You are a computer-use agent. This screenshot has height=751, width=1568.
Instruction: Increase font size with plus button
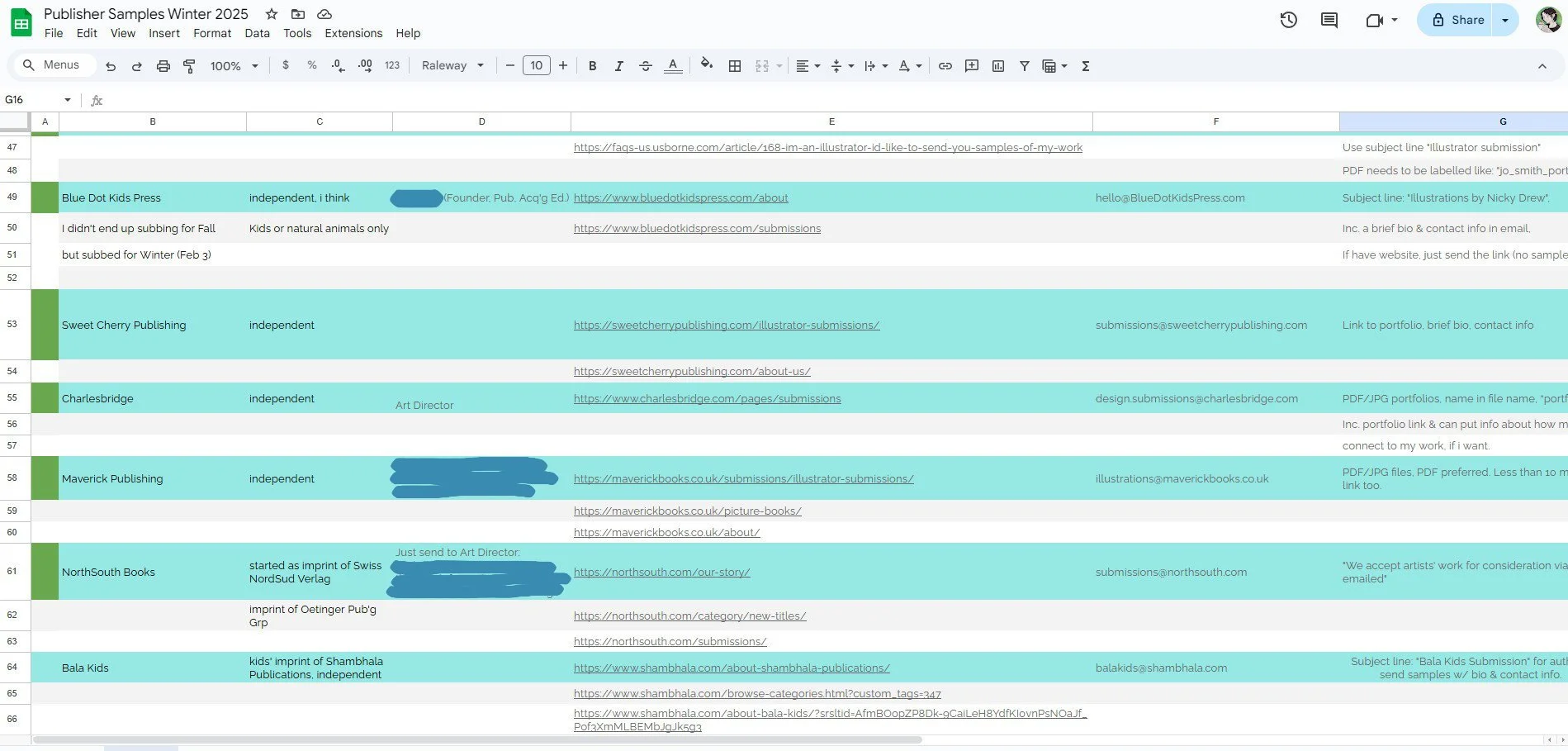click(563, 65)
